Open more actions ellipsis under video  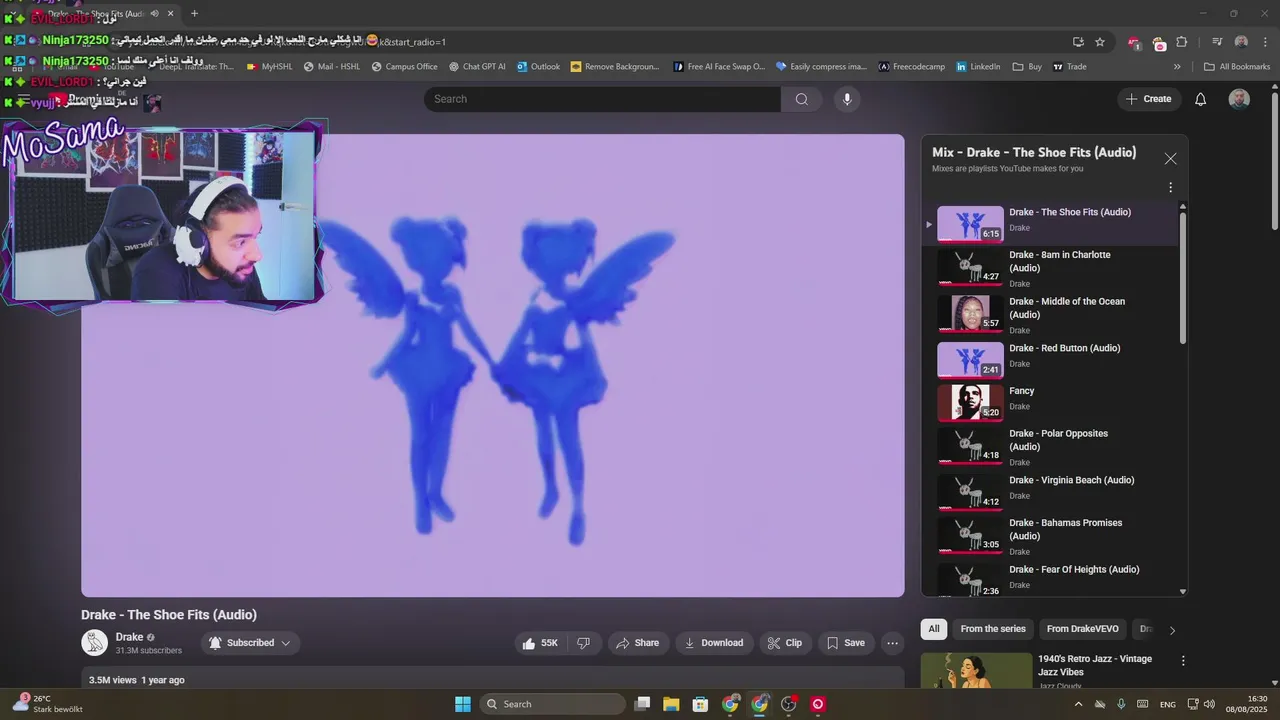tap(893, 643)
